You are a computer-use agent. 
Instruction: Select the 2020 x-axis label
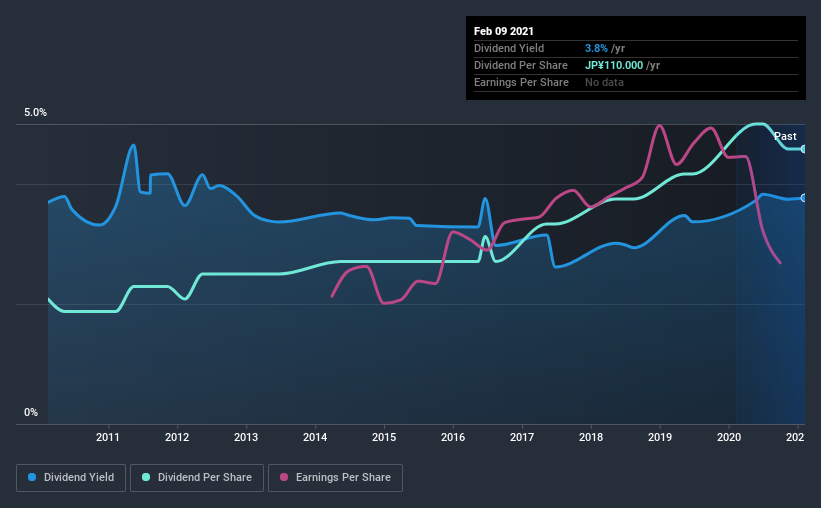pyautogui.click(x=729, y=437)
